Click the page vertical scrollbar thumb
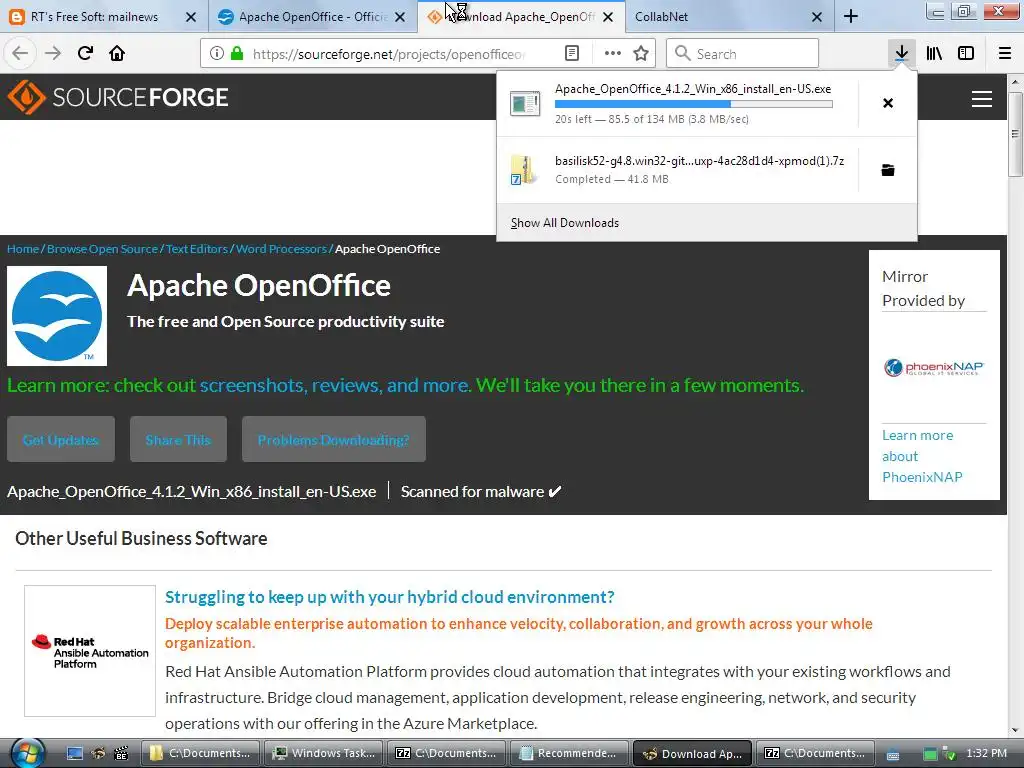The width and height of the screenshot is (1024, 768). coord(1015,134)
